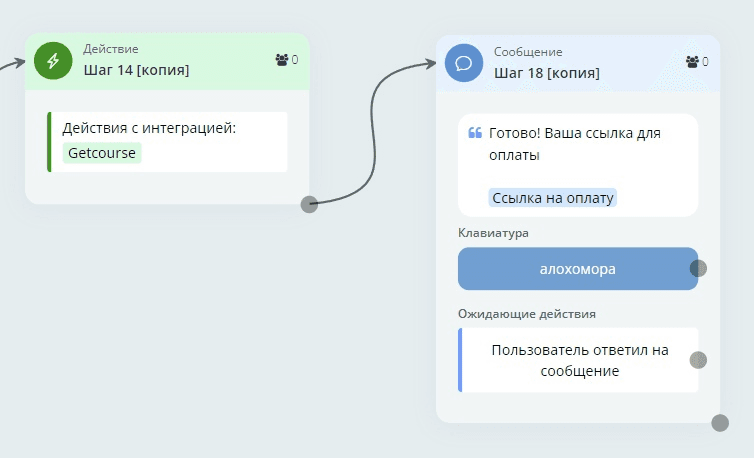Click the Ожидающие действия section label
The height and width of the screenshot is (458, 754).
tap(526, 313)
